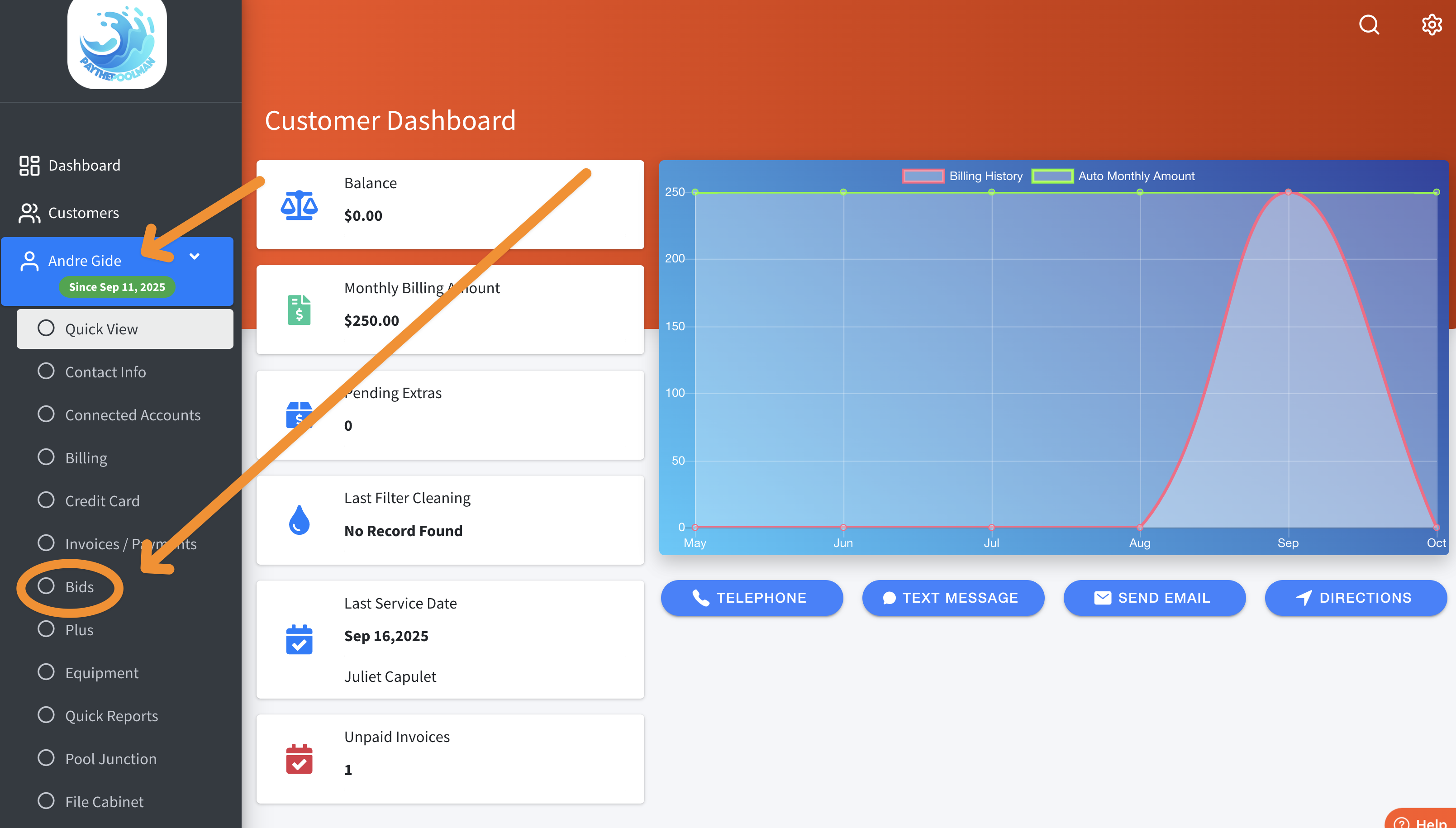Click the PayThePoolMan logo

pos(117,43)
